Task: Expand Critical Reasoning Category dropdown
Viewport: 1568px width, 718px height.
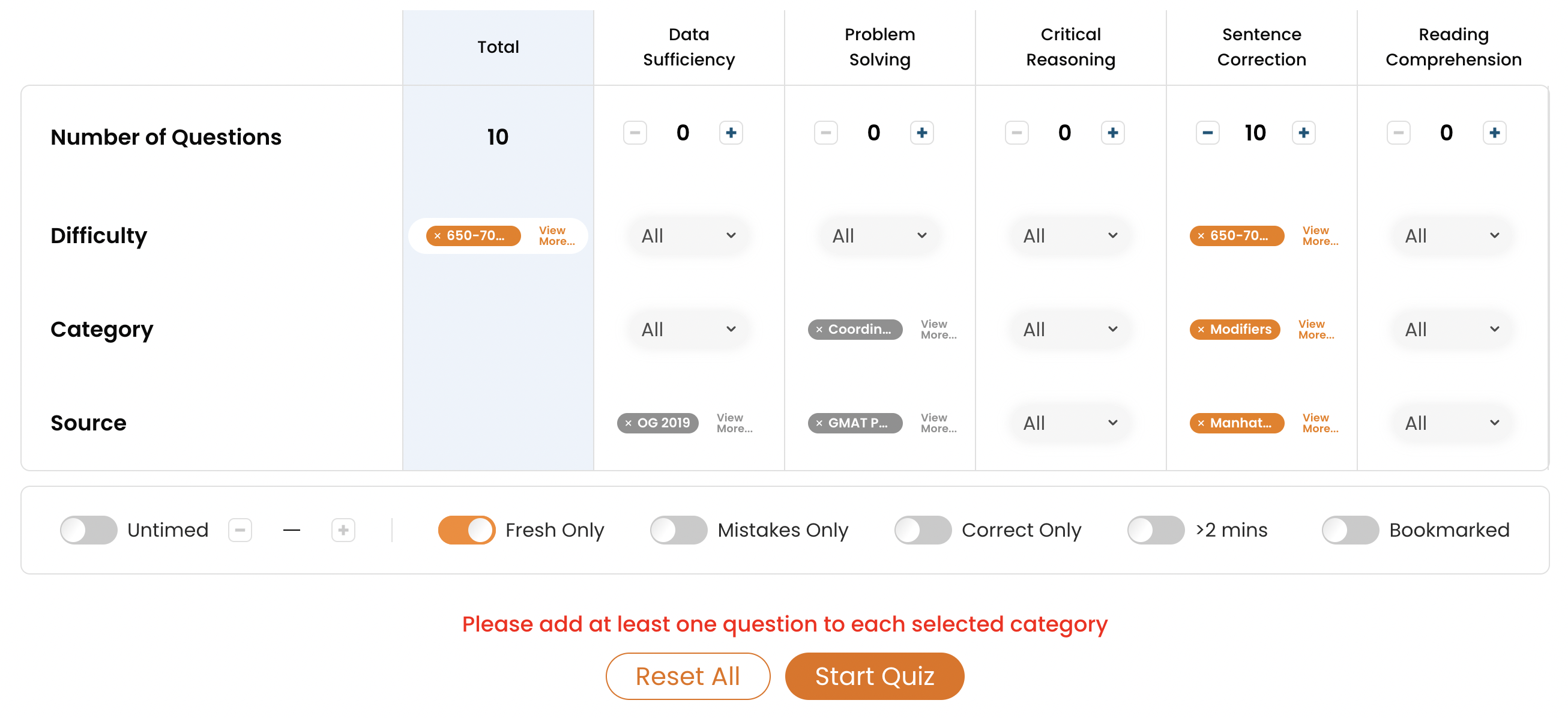Action: click(x=1070, y=329)
